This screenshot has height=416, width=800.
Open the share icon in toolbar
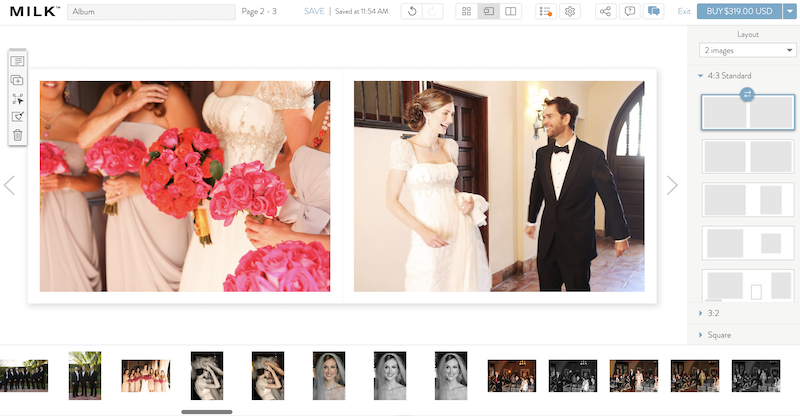pyautogui.click(x=605, y=11)
